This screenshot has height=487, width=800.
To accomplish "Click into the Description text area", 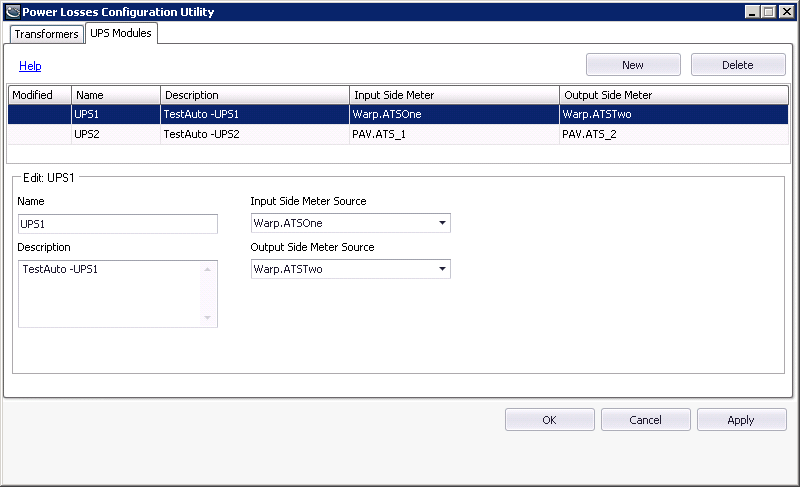I will pos(110,294).
